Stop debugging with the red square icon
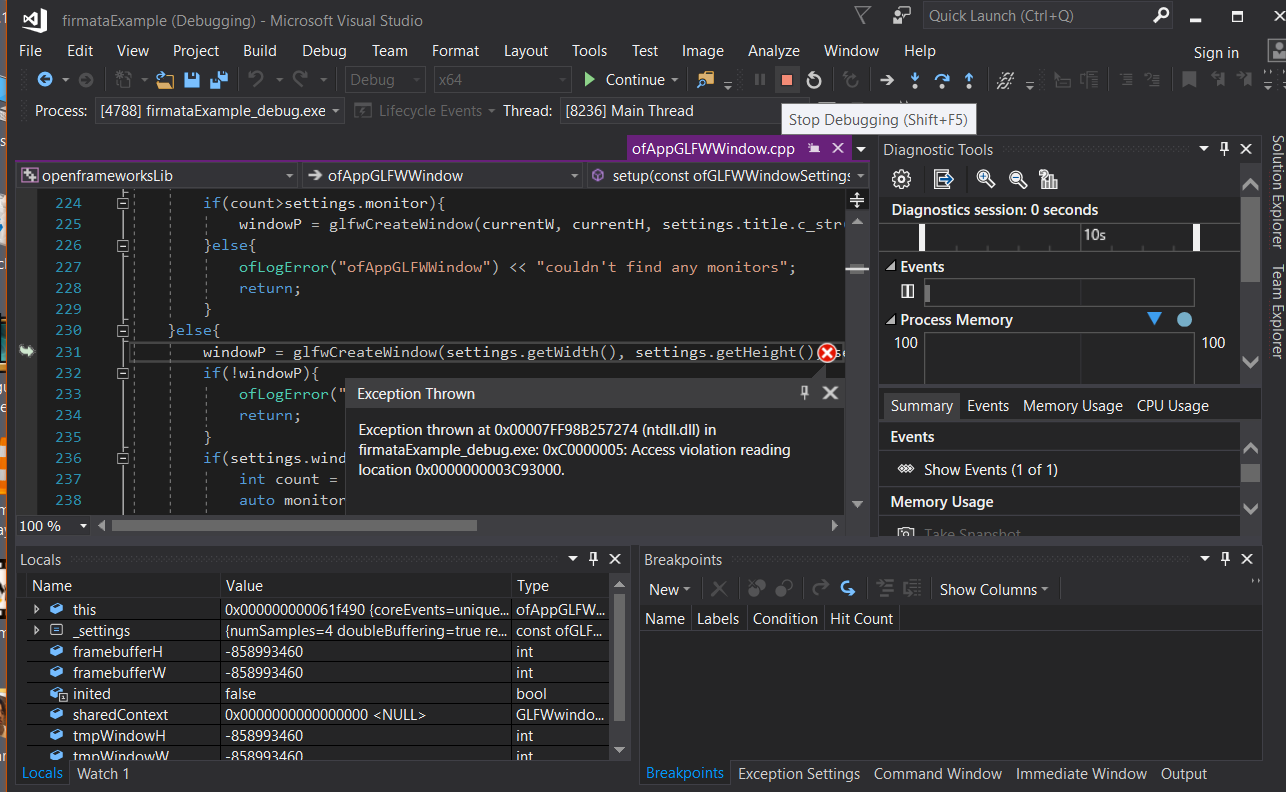The height and width of the screenshot is (792, 1286). [787, 80]
